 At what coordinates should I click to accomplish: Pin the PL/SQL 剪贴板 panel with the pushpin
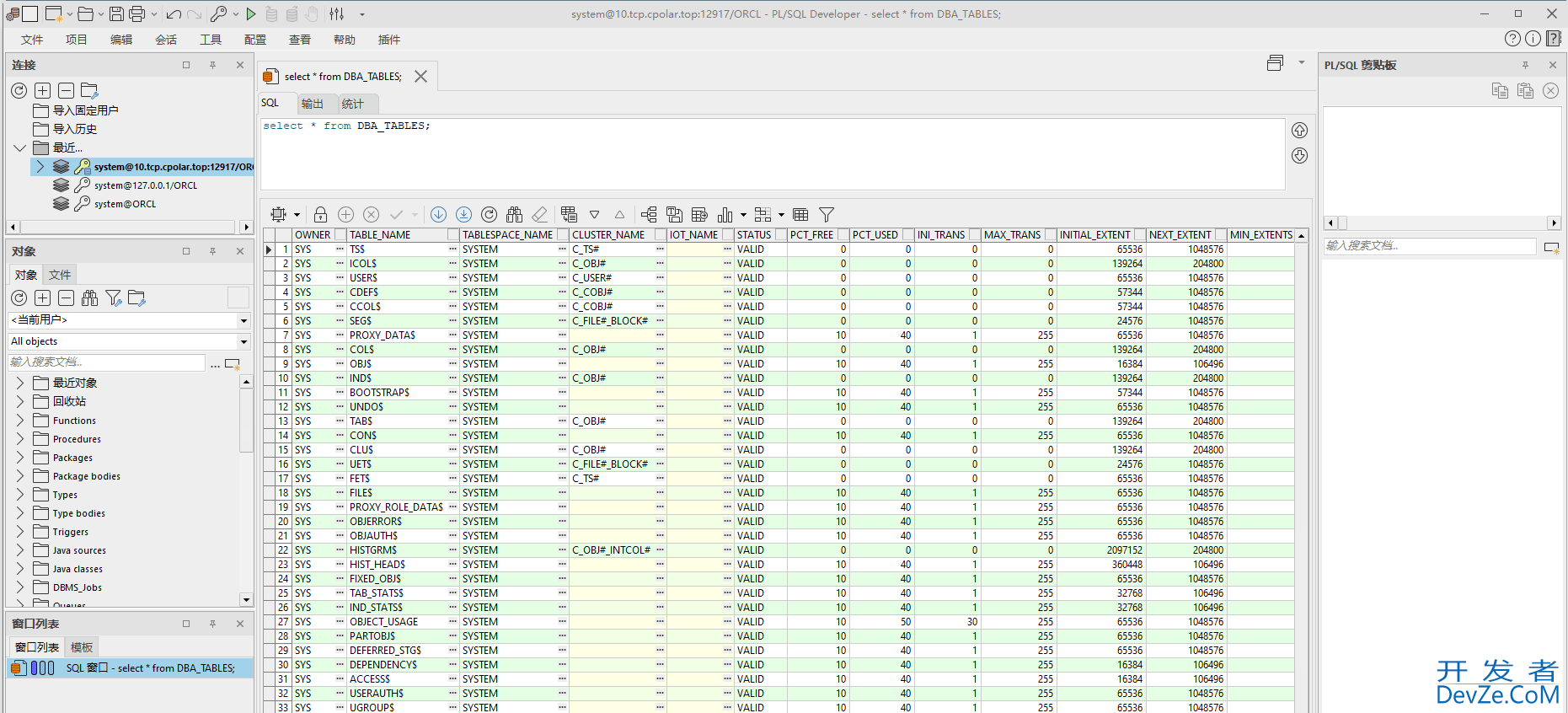(1525, 65)
